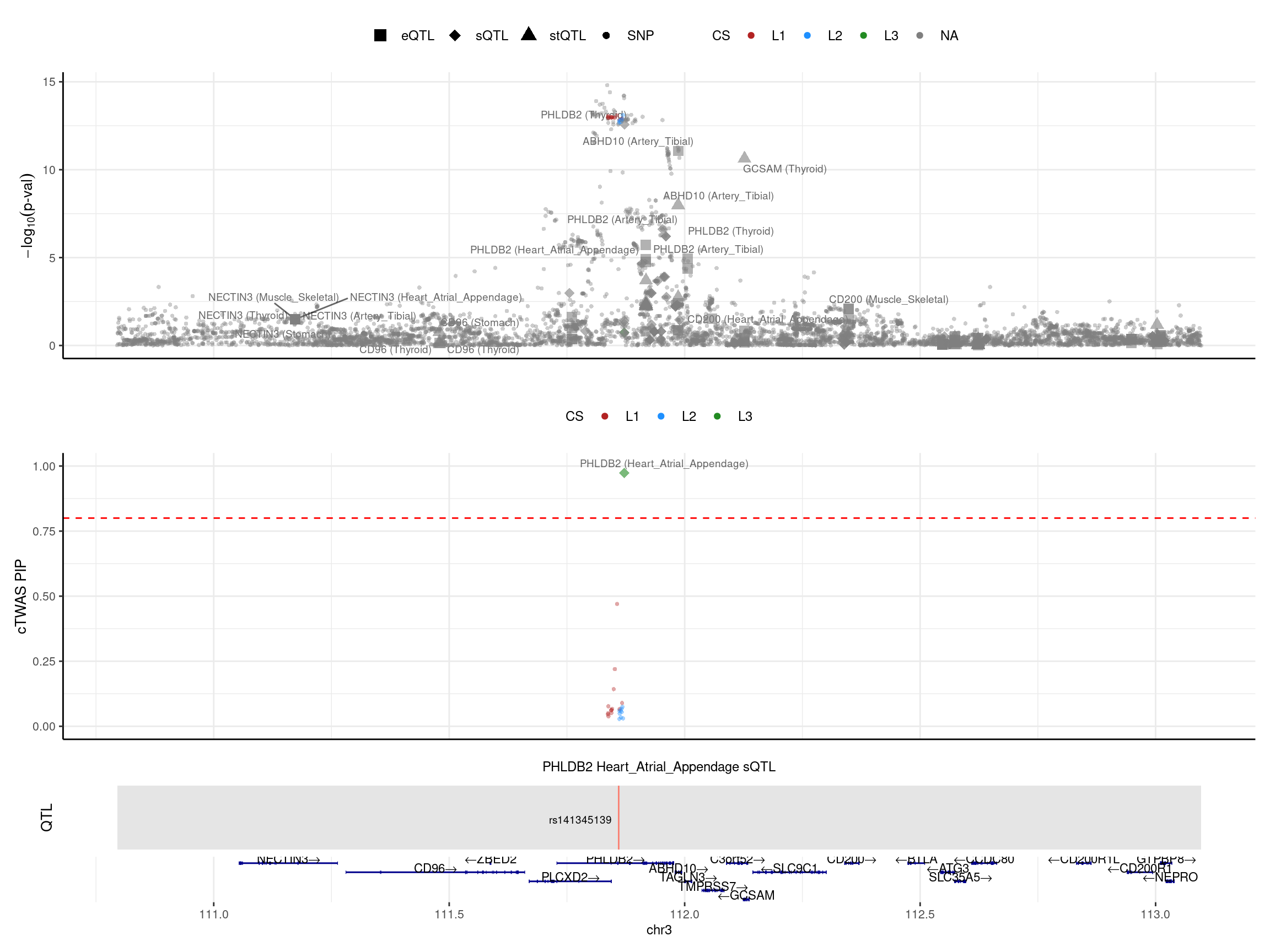The image size is (1270, 952).
Task: Click the stQTL triangle legend icon
Action: (528, 34)
